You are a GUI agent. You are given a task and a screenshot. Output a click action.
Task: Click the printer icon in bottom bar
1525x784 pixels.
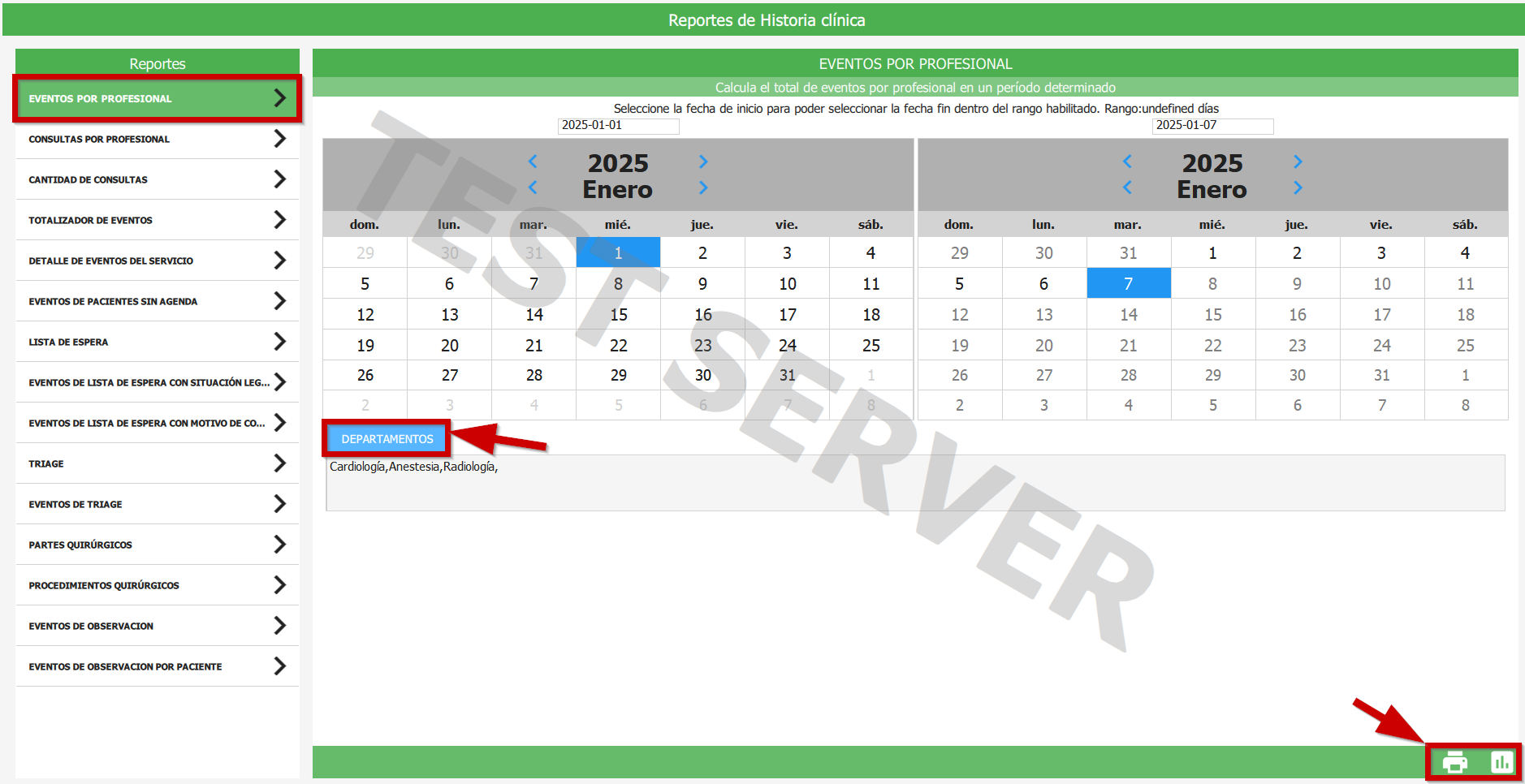tap(1454, 763)
